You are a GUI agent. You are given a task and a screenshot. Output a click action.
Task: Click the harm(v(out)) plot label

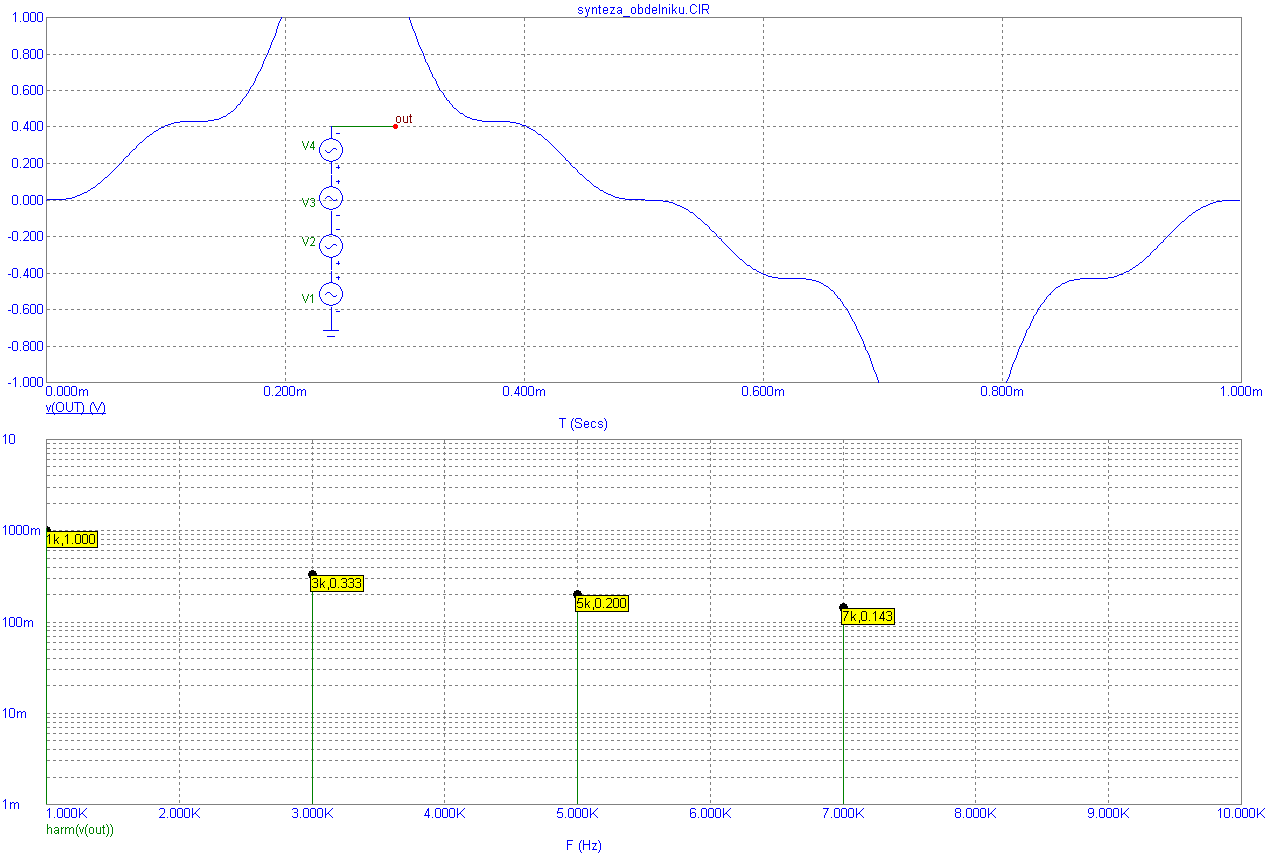(80, 829)
